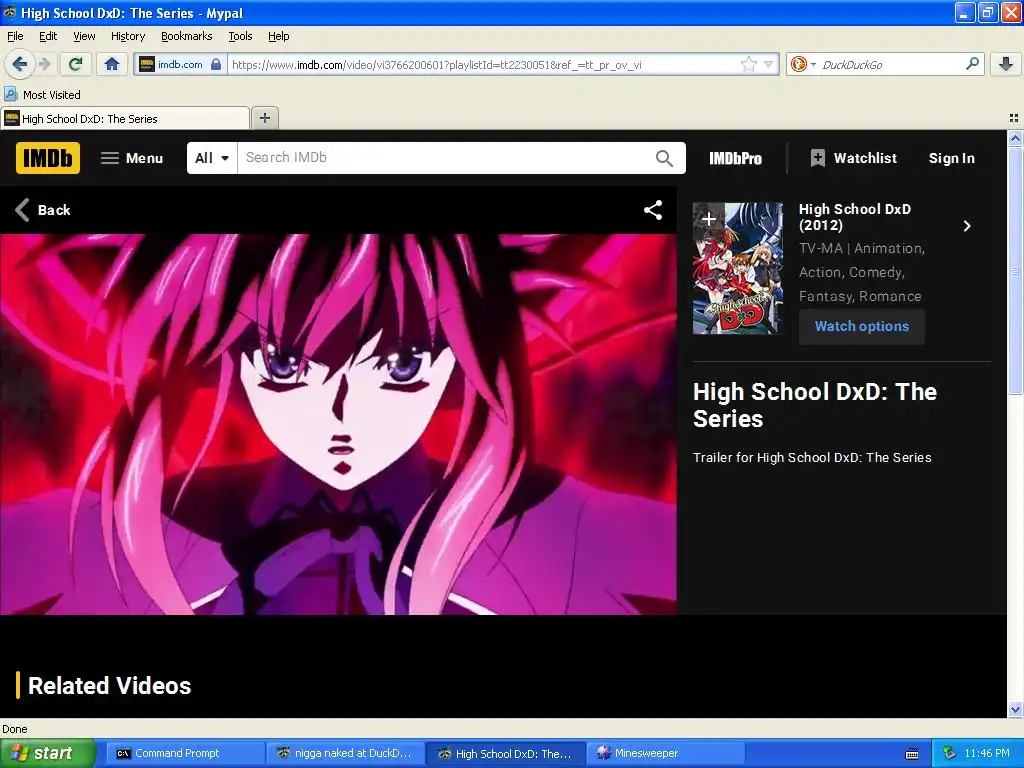Reload the current page
Image resolution: width=1024 pixels, height=768 pixels.
(x=75, y=64)
